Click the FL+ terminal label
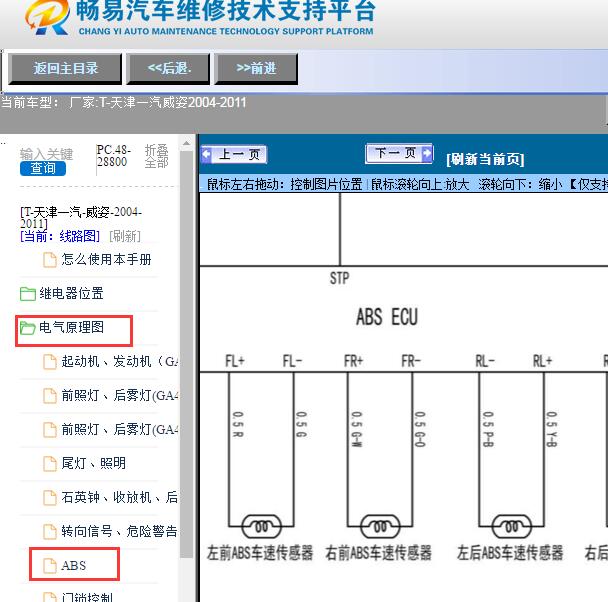 235,361
